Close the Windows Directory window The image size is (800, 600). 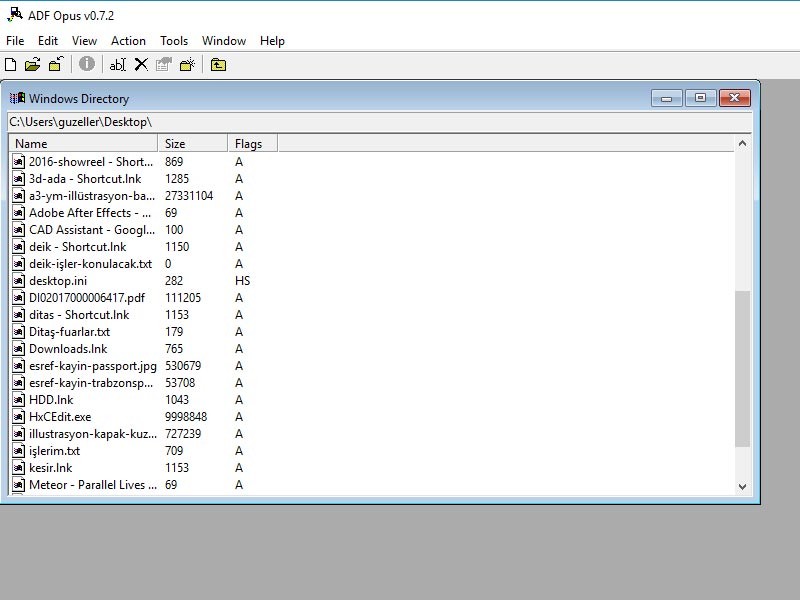(x=735, y=98)
